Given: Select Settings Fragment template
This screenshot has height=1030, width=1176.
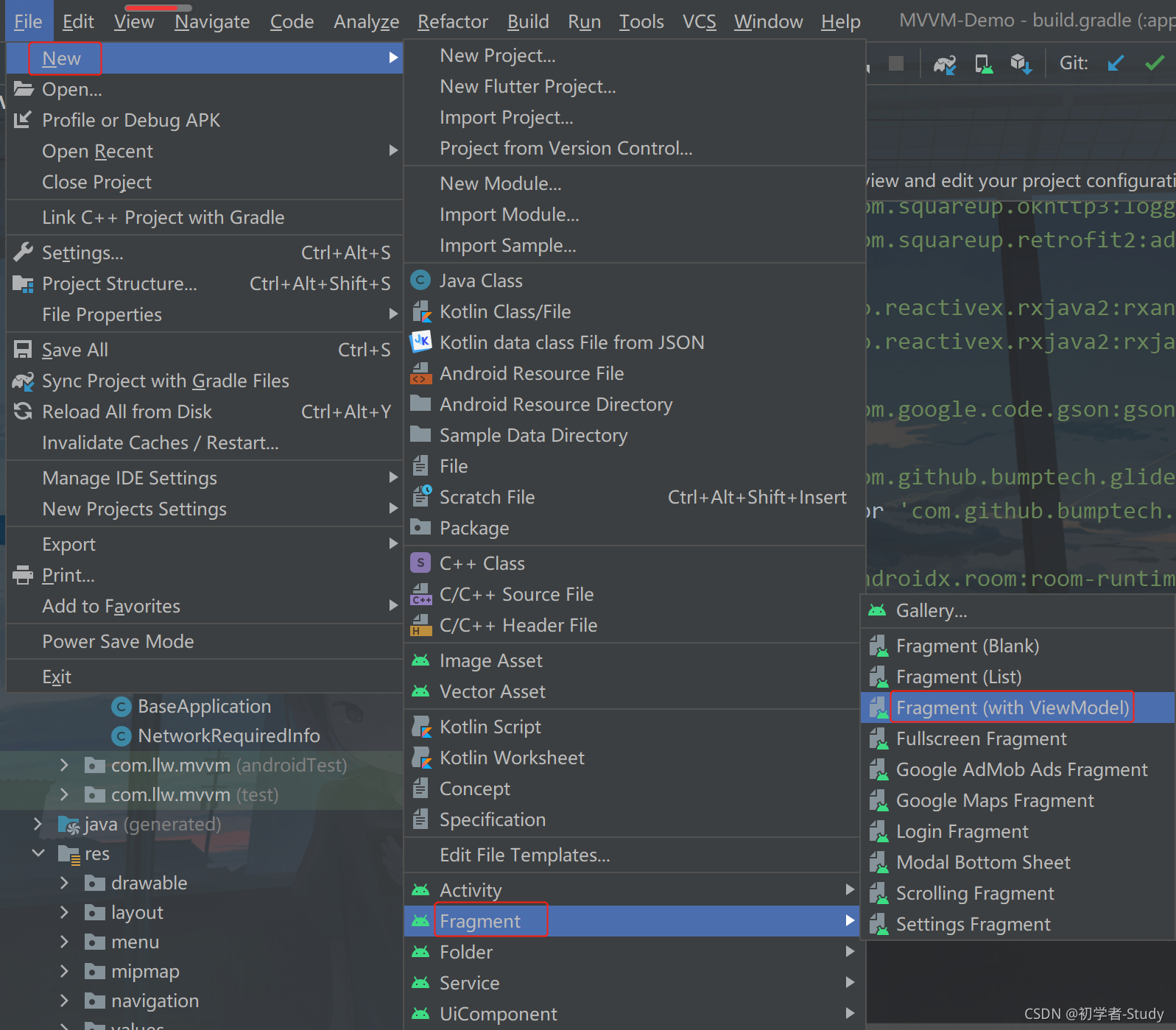Looking at the screenshot, I should click(1018, 924).
